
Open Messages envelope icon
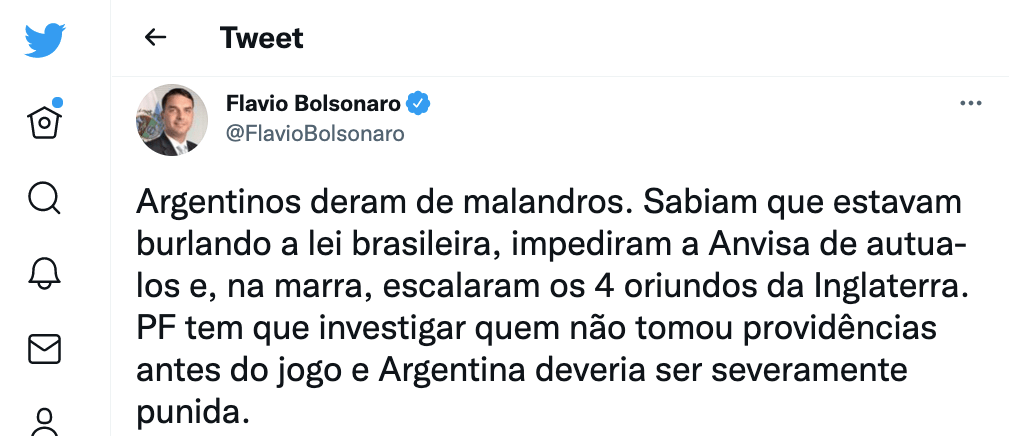(44, 348)
